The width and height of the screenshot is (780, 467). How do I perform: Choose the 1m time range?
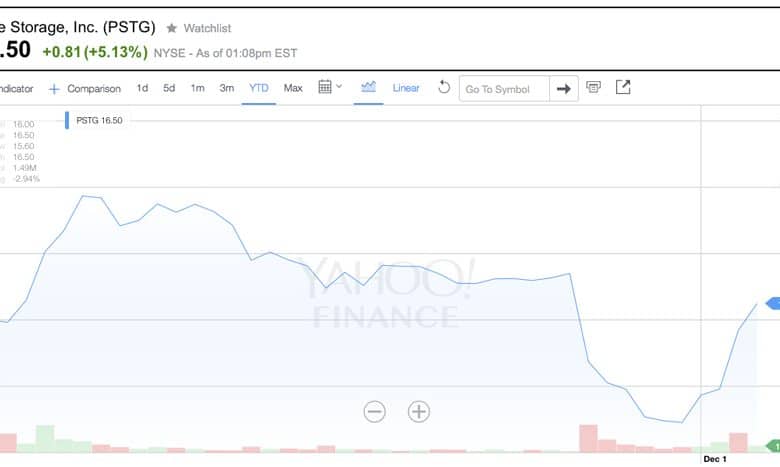pyautogui.click(x=197, y=88)
